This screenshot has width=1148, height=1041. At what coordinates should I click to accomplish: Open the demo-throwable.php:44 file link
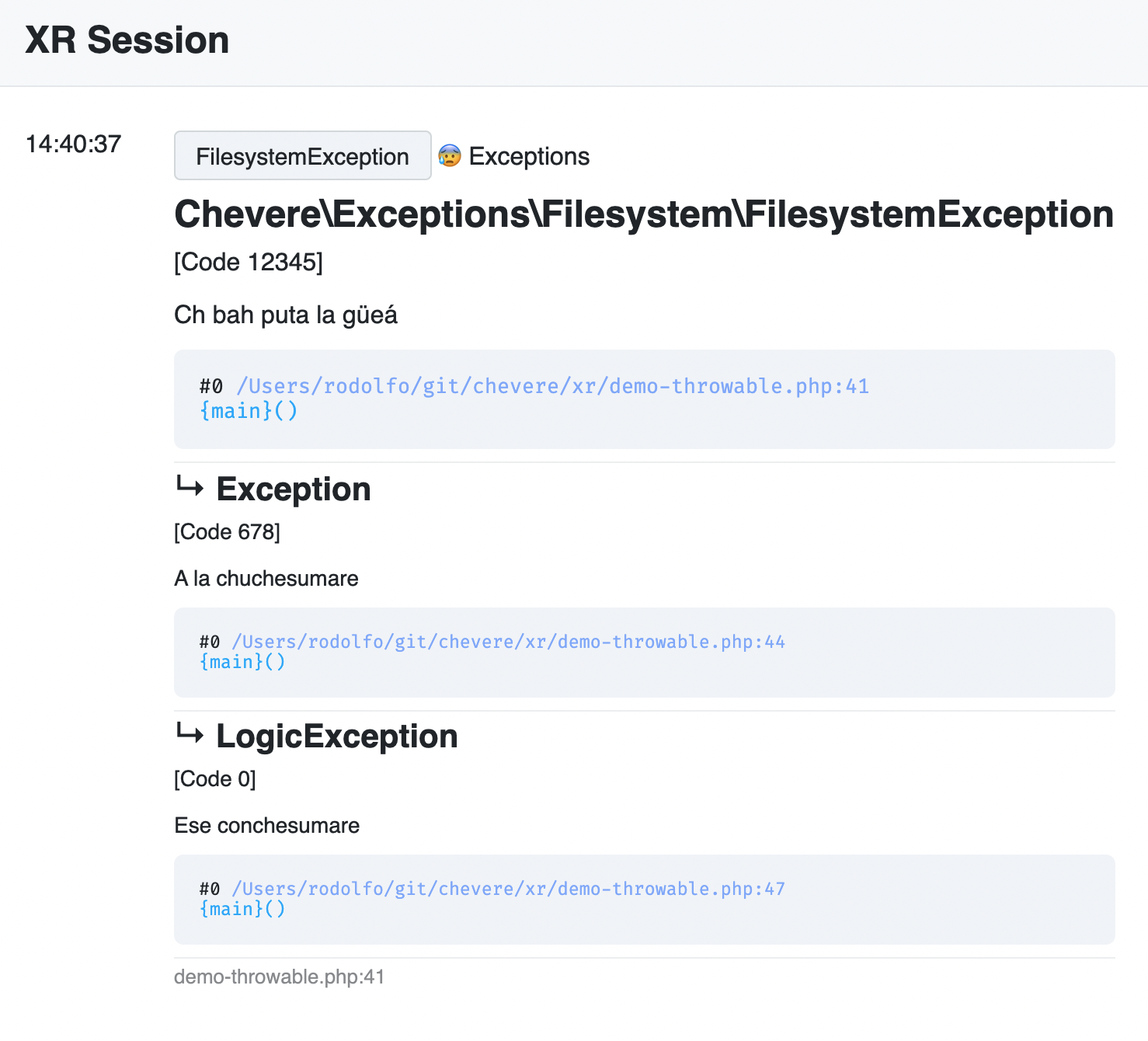tap(509, 642)
